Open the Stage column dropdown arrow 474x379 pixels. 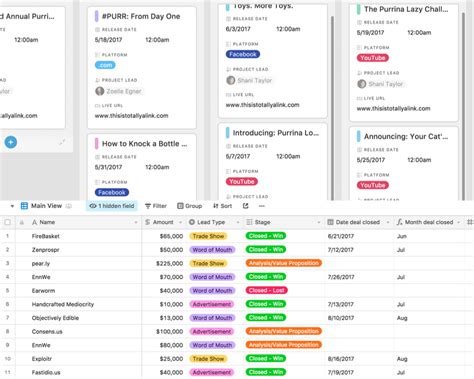319,222
